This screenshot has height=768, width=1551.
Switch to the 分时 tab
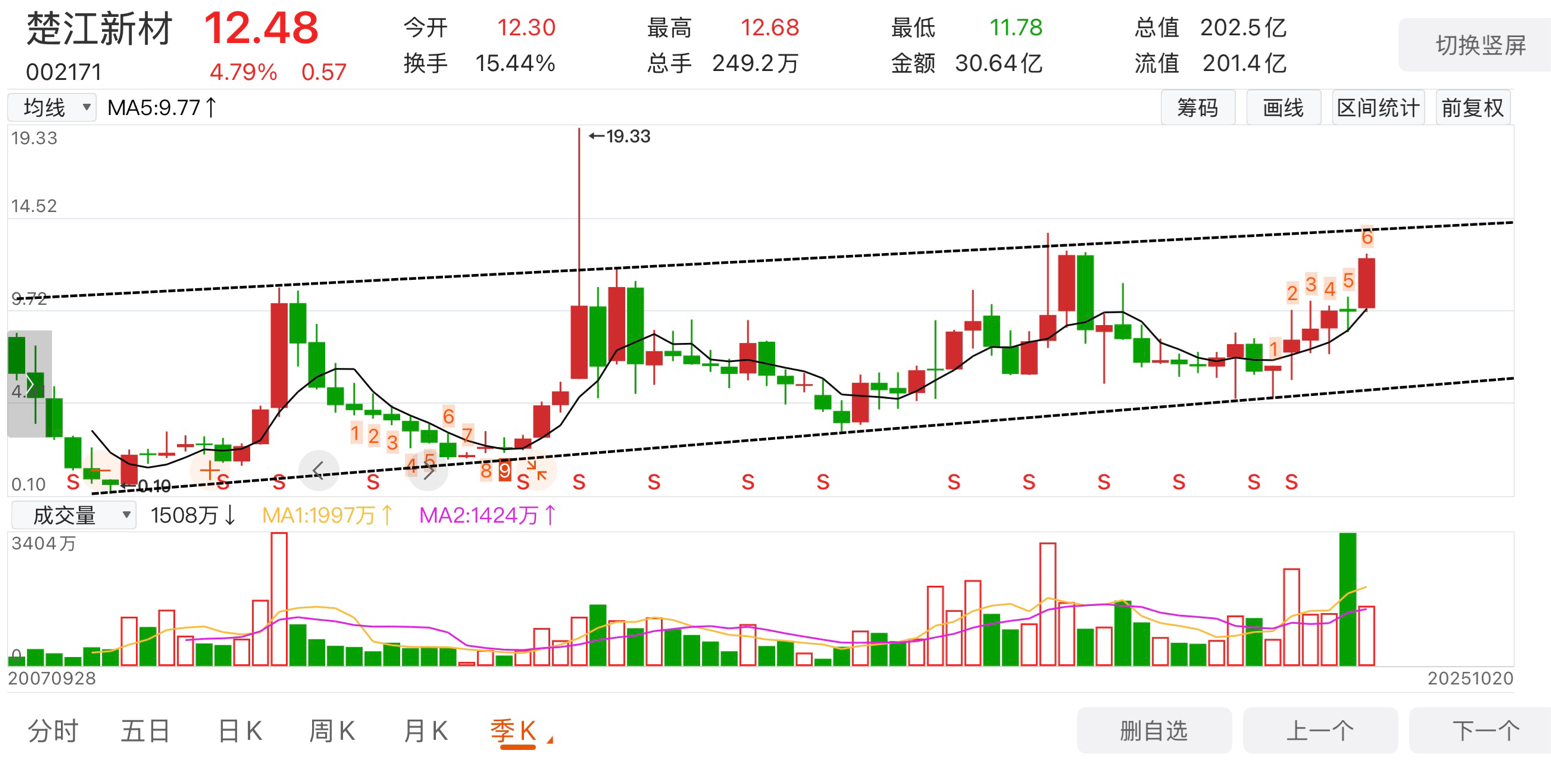click(53, 731)
